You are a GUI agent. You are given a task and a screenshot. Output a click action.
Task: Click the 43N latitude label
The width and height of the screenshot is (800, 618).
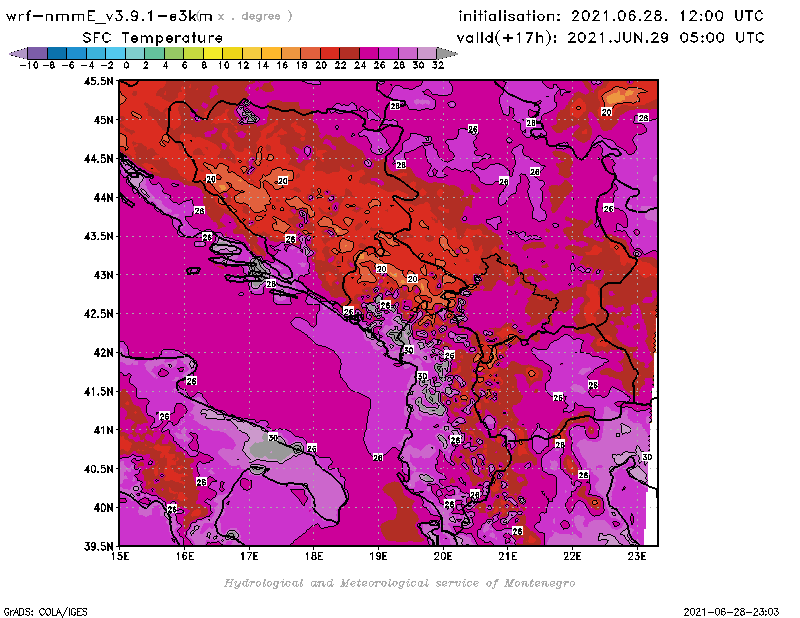tap(104, 275)
